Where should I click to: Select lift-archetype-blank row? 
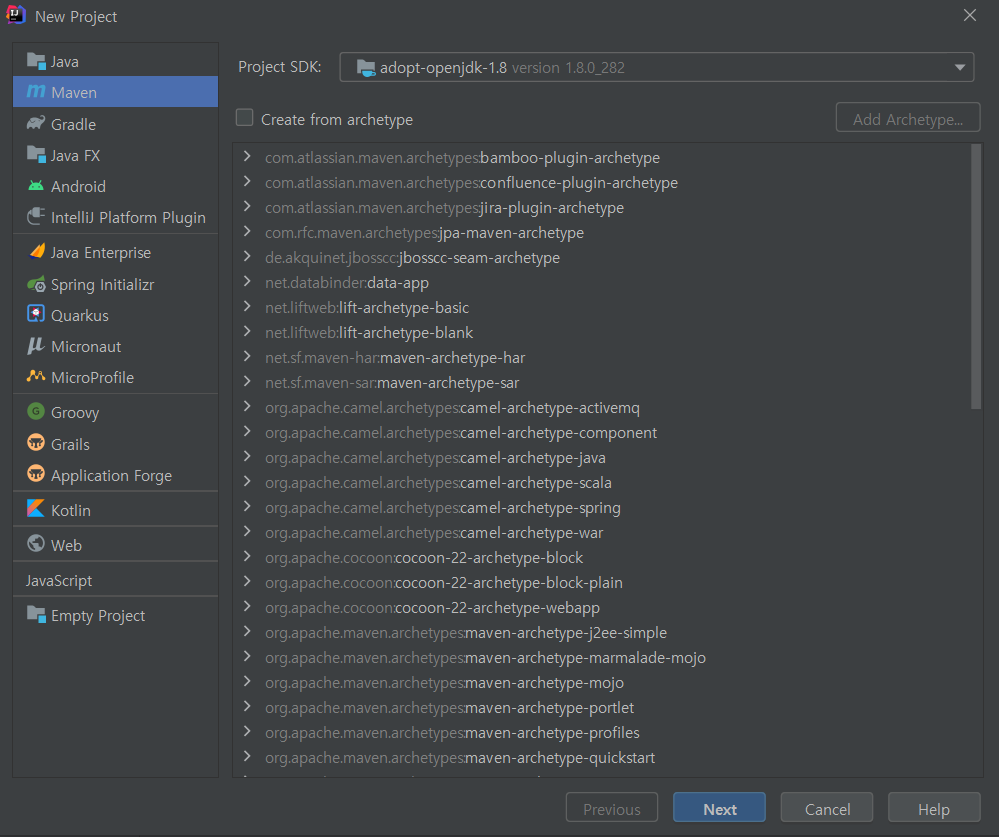601,333
